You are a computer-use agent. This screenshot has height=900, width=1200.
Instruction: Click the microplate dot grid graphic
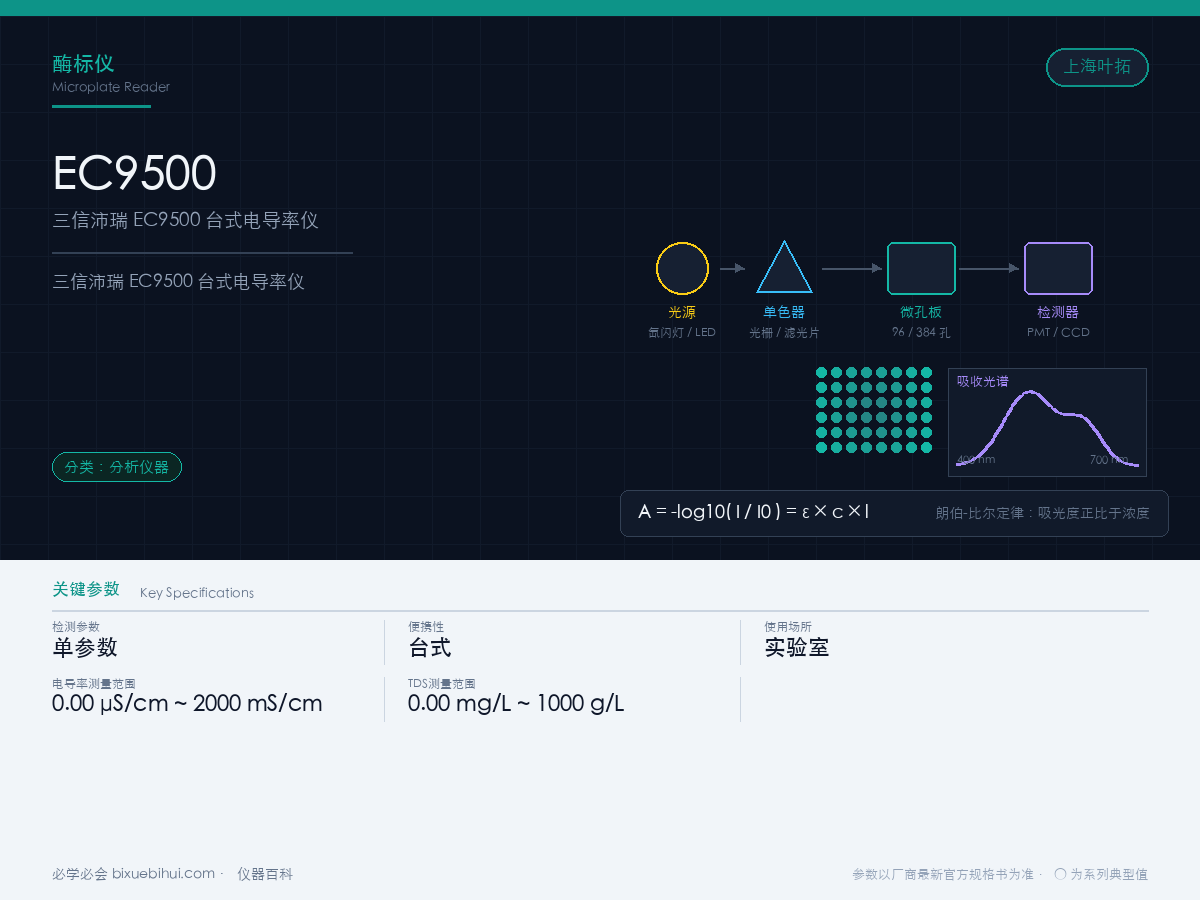874,410
